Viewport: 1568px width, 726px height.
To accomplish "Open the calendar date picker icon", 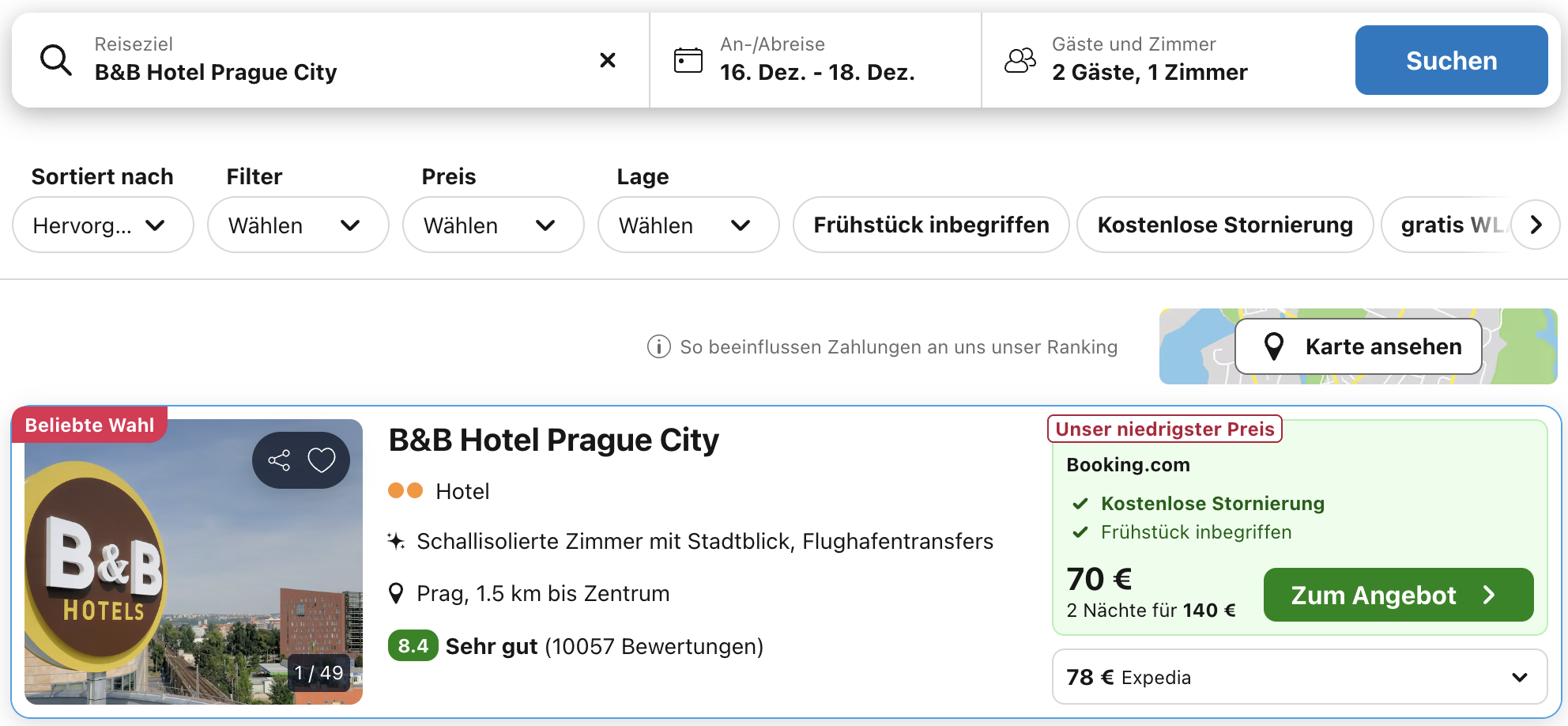I will pyautogui.click(x=688, y=60).
